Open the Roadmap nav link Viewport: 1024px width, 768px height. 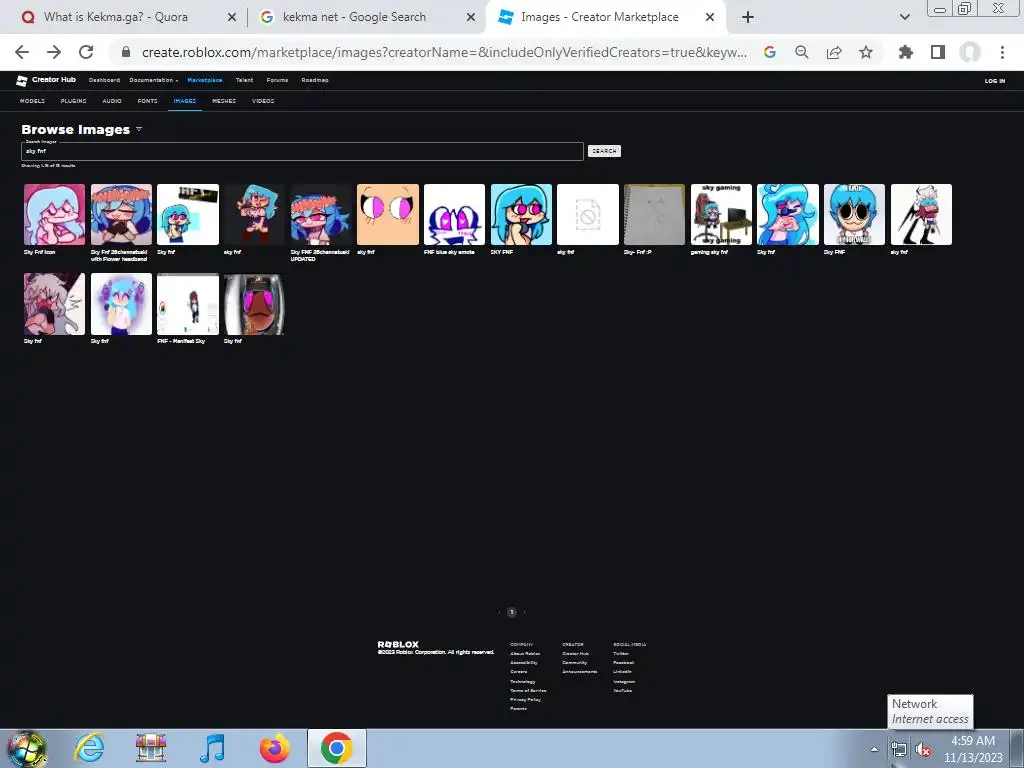pyautogui.click(x=315, y=80)
